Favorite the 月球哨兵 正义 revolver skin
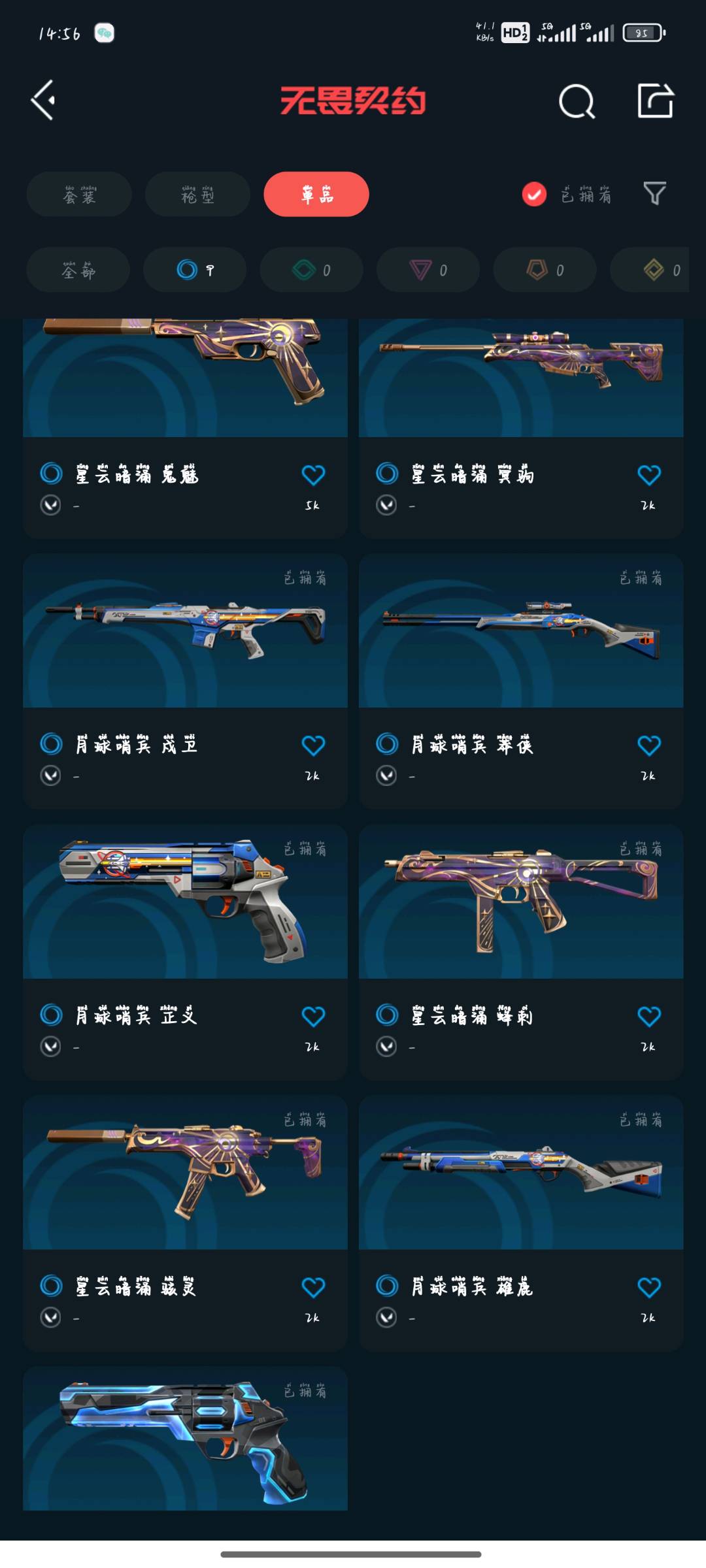 tap(313, 1017)
